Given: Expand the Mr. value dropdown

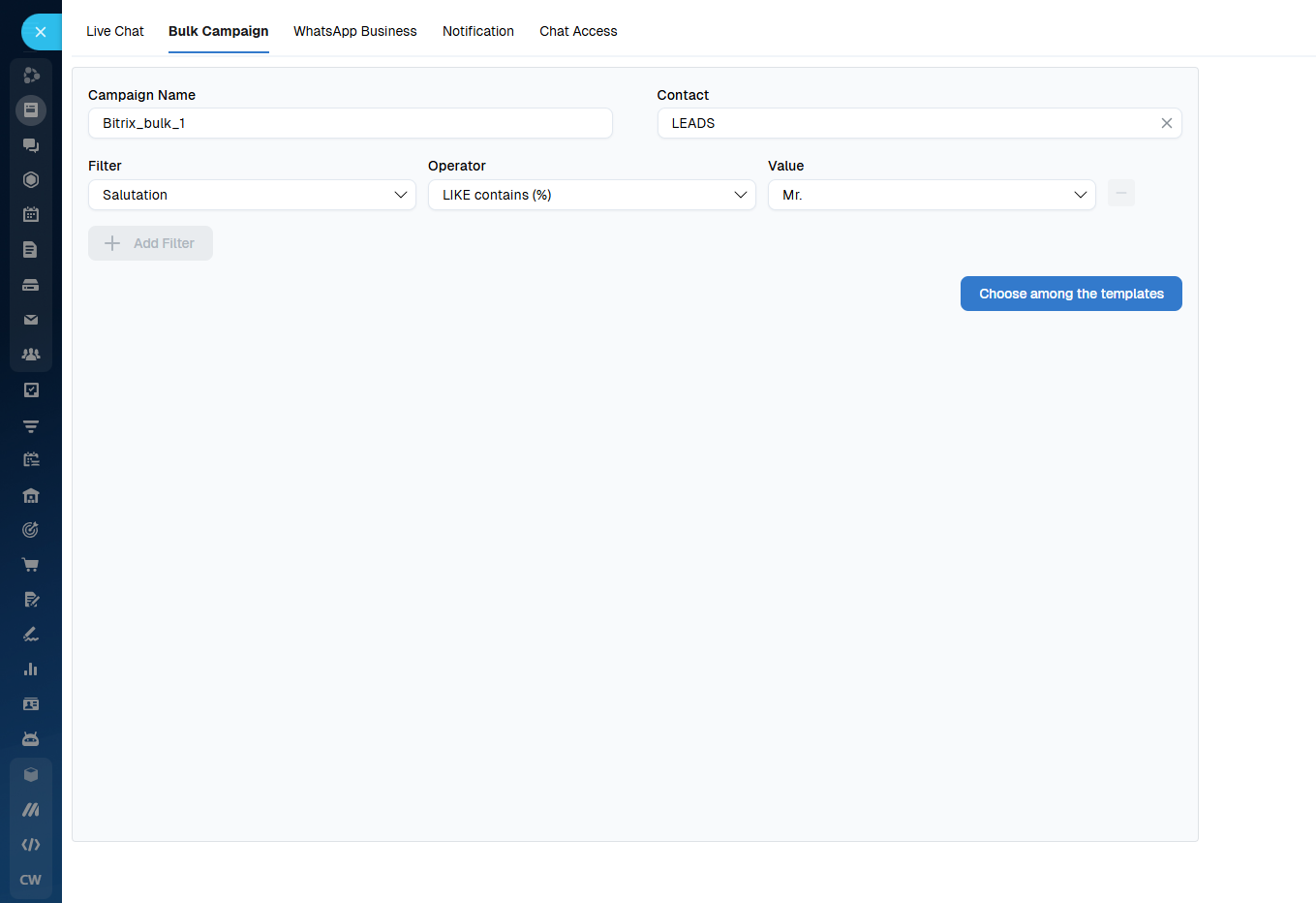Looking at the screenshot, I should [932, 195].
